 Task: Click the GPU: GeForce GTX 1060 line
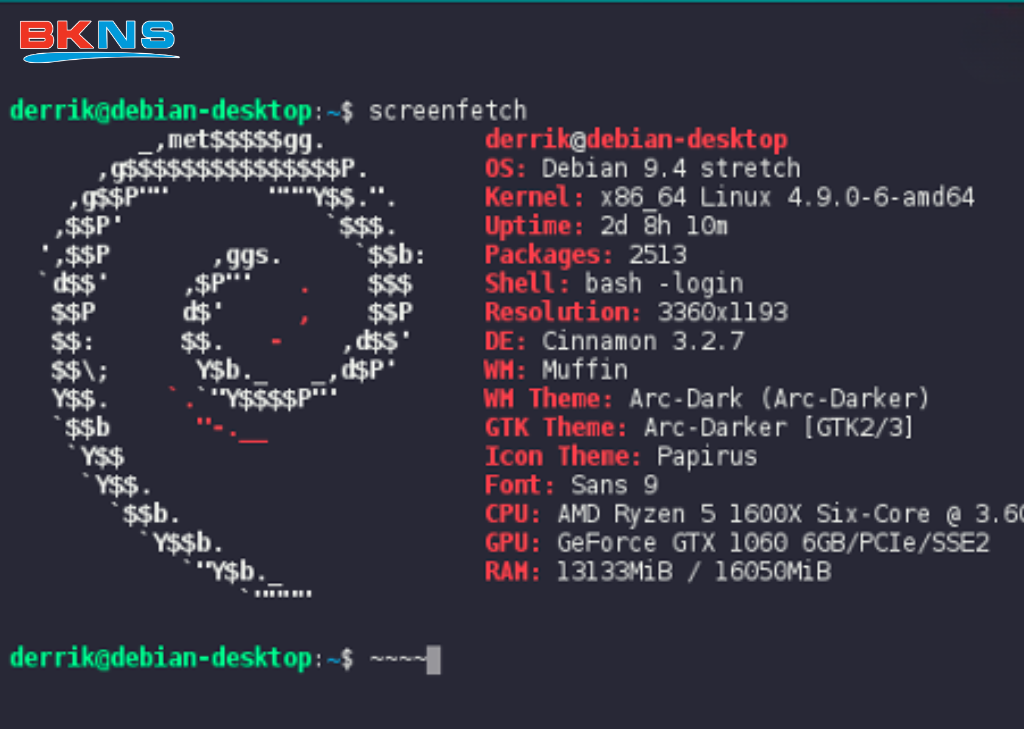coord(737,544)
